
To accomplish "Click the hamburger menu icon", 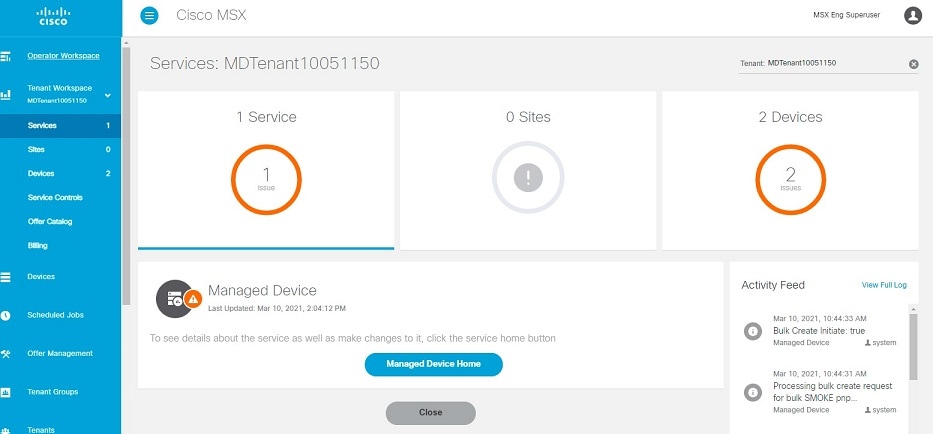I will 149,15.
